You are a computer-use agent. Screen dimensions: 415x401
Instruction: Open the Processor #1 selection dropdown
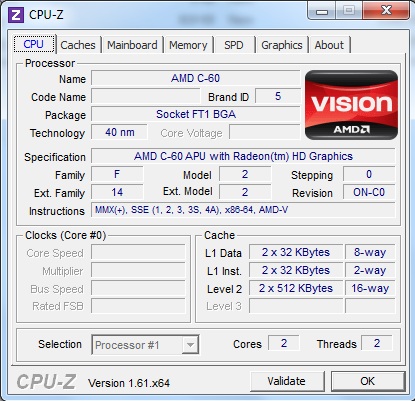click(145, 345)
